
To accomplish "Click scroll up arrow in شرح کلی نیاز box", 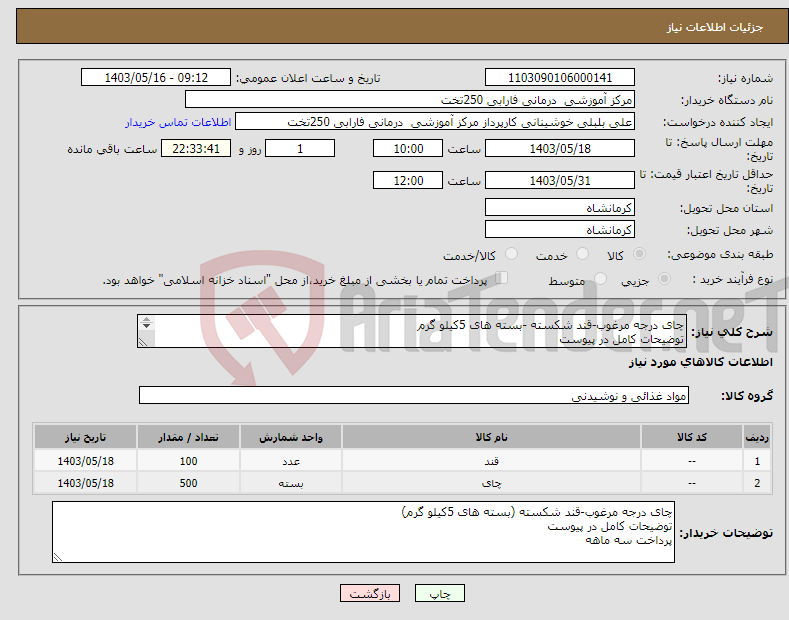I will pos(146,320).
